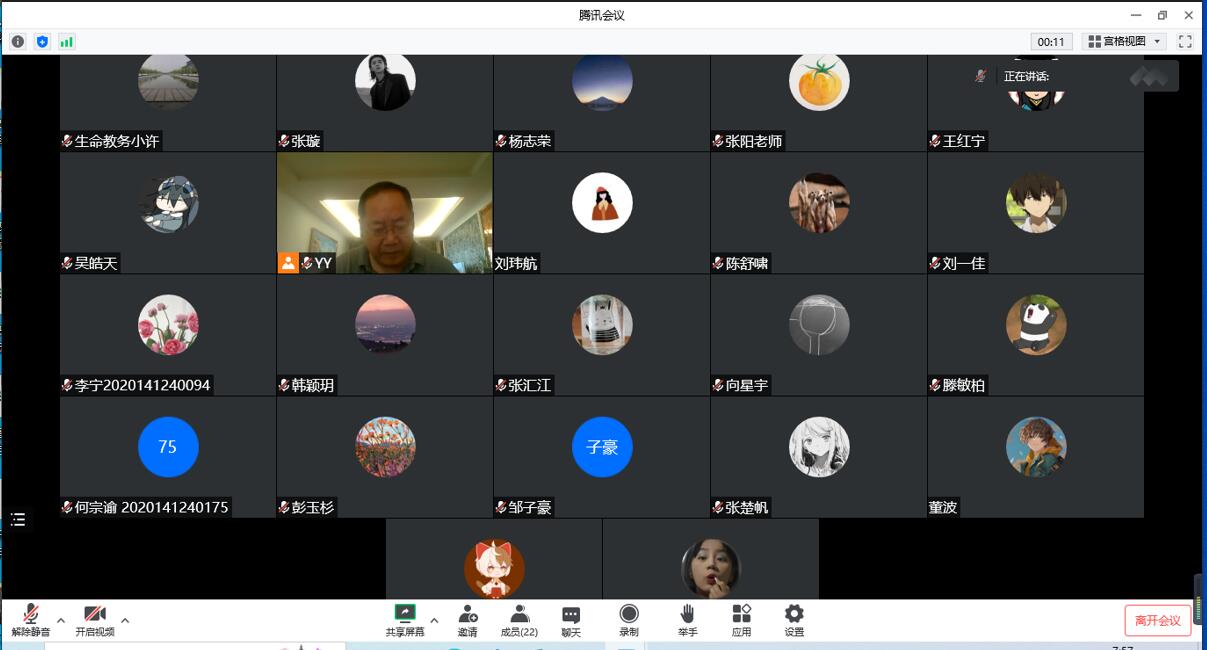Image resolution: width=1207 pixels, height=650 pixels.
Task: Open 设置 settings gear
Action: [x=794, y=620]
